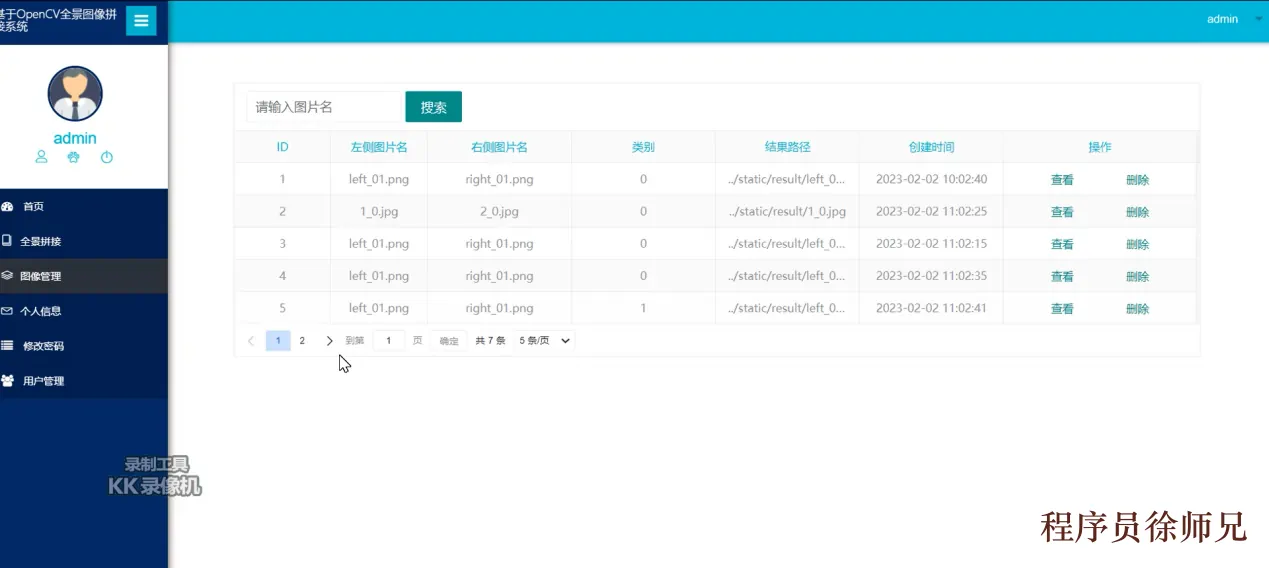
Task: Open 用户管理 in the sidebar menu
Action: click(x=84, y=381)
